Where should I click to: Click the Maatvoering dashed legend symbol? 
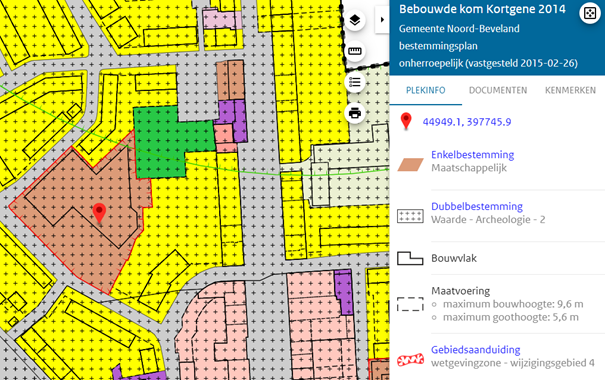pos(411,304)
